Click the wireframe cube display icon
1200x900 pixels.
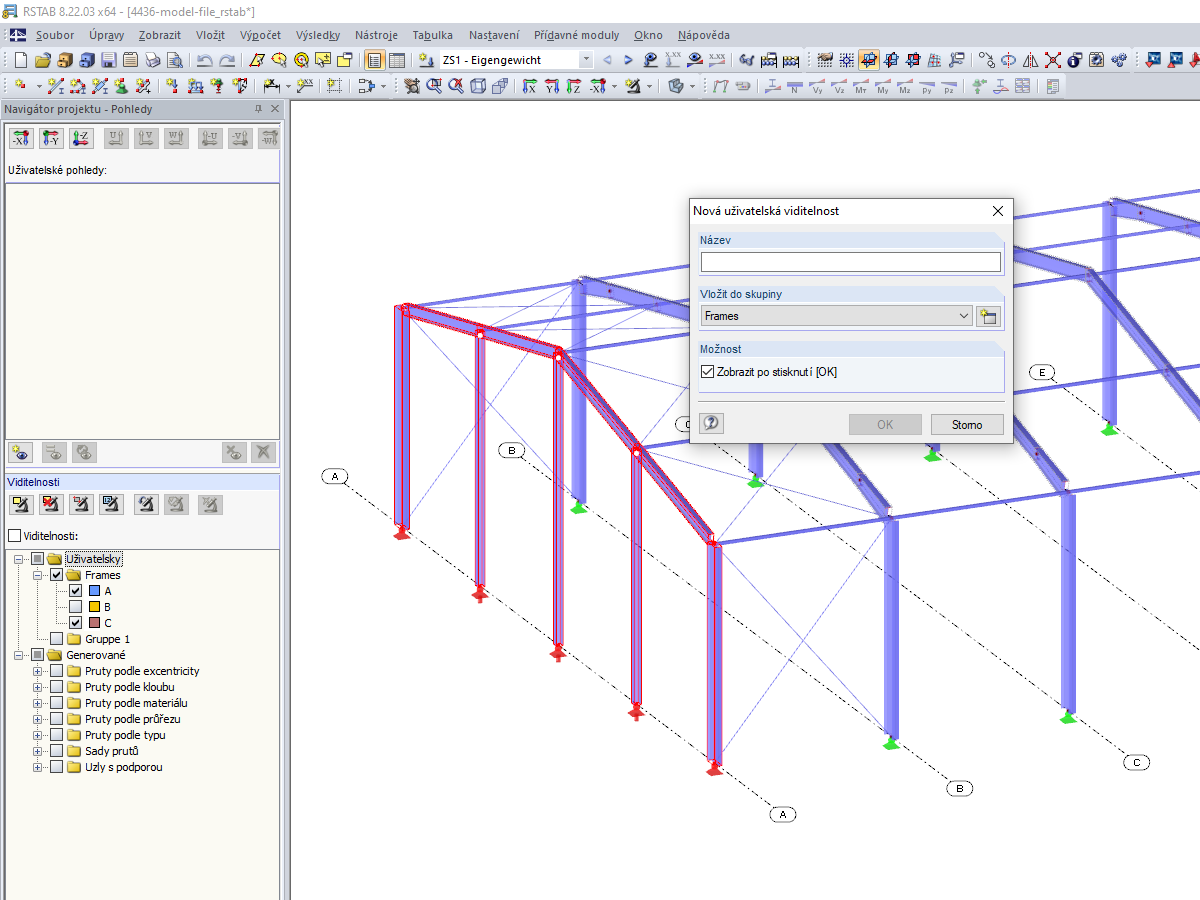tap(478, 86)
